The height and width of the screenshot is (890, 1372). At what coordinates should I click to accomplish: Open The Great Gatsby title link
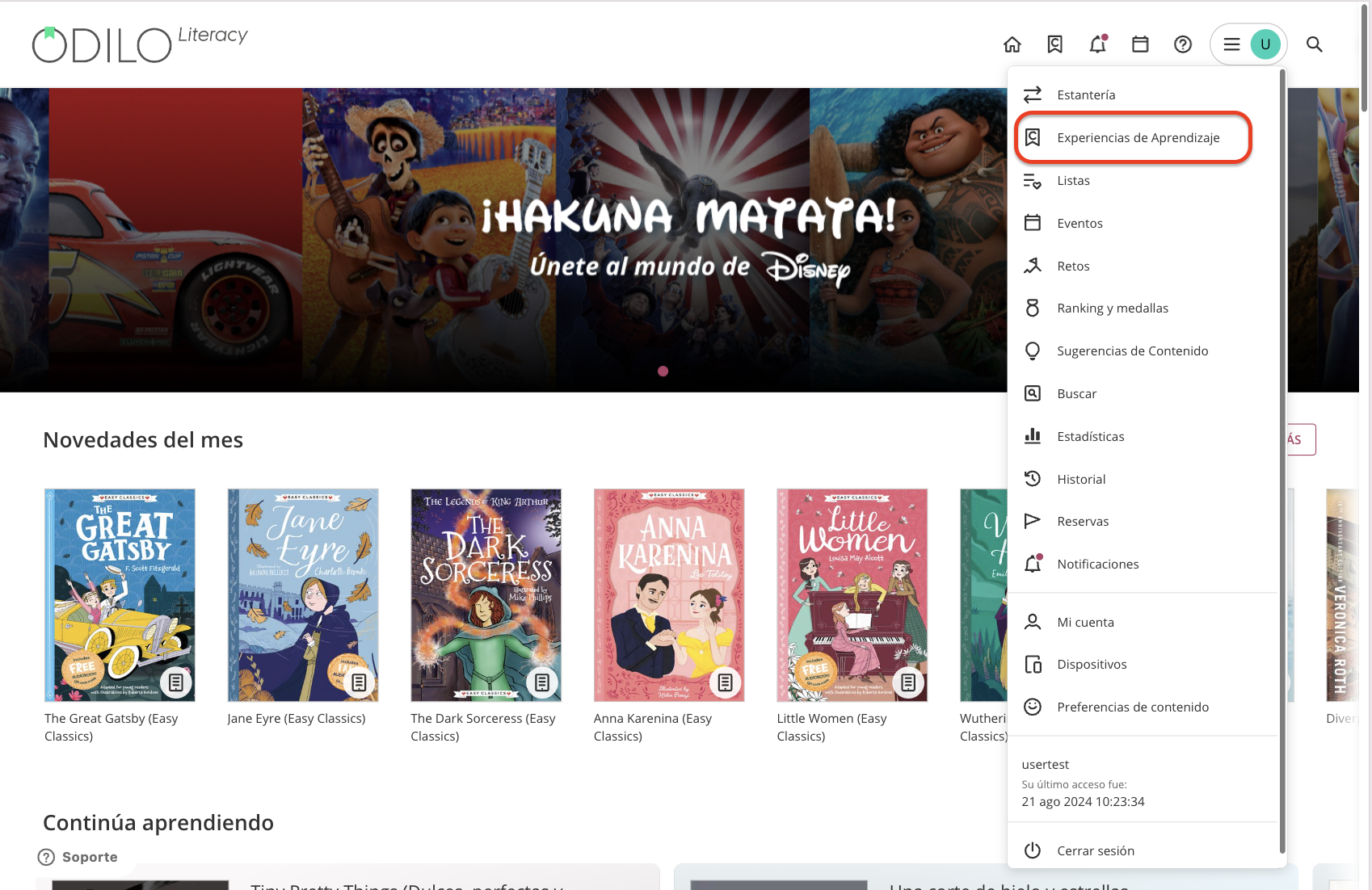click(x=112, y=727)
